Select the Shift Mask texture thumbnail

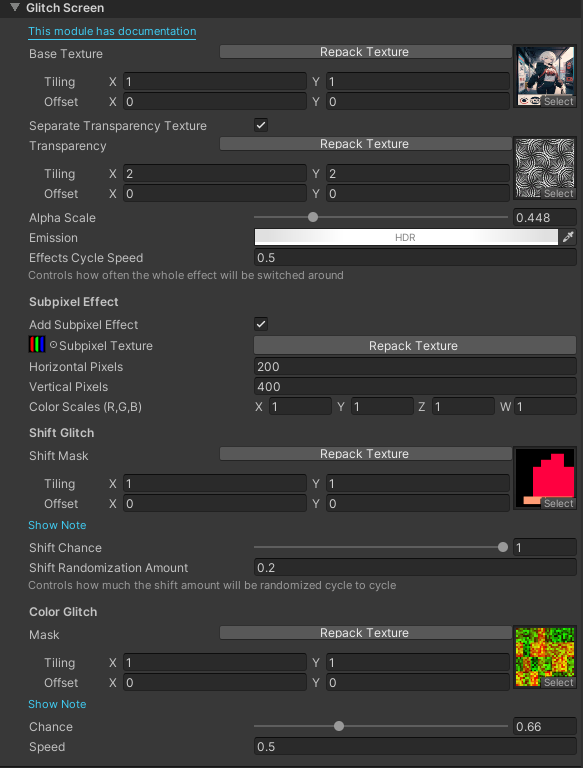coord(545,478)
